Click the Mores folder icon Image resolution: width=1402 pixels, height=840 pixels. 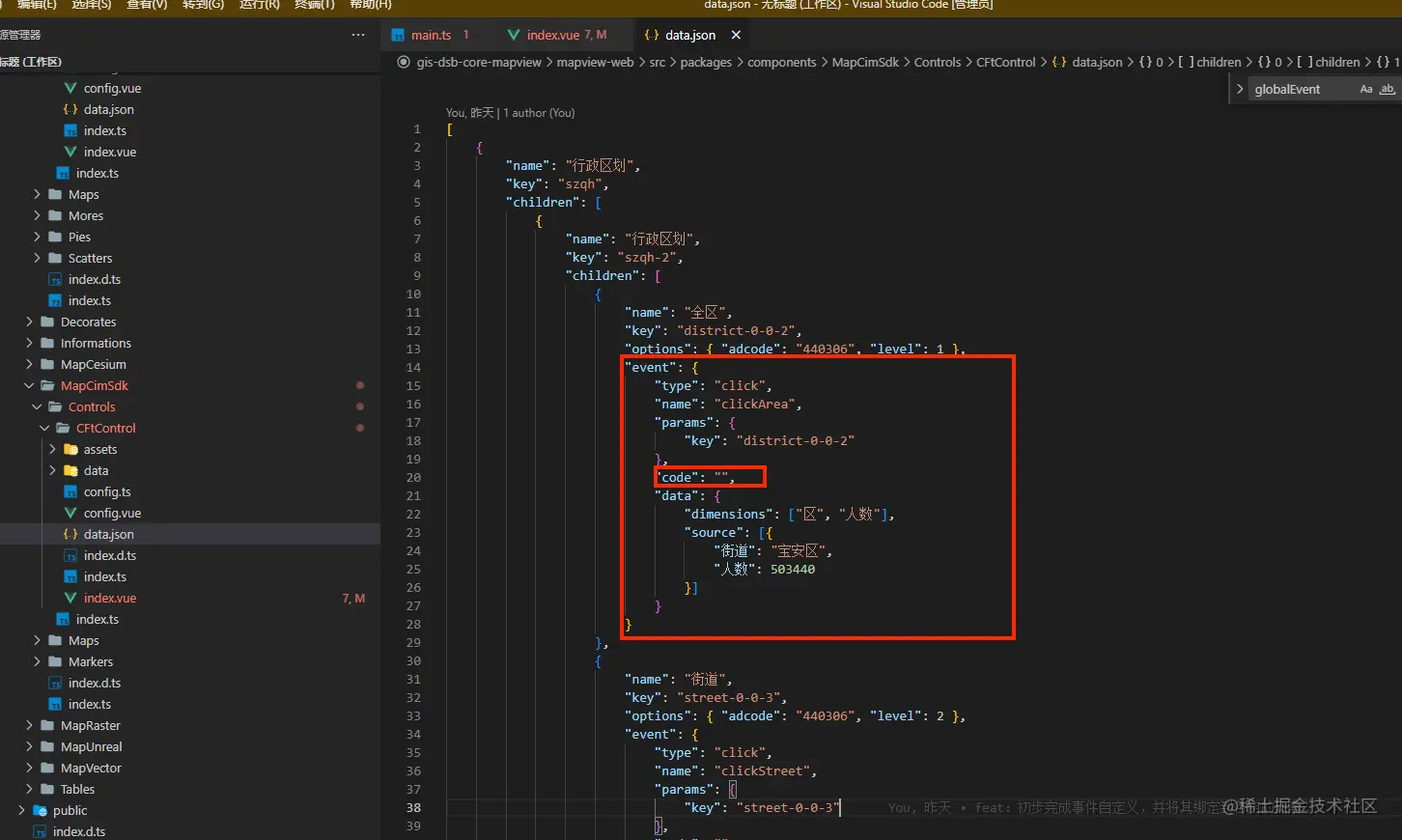tap(56, 215)
